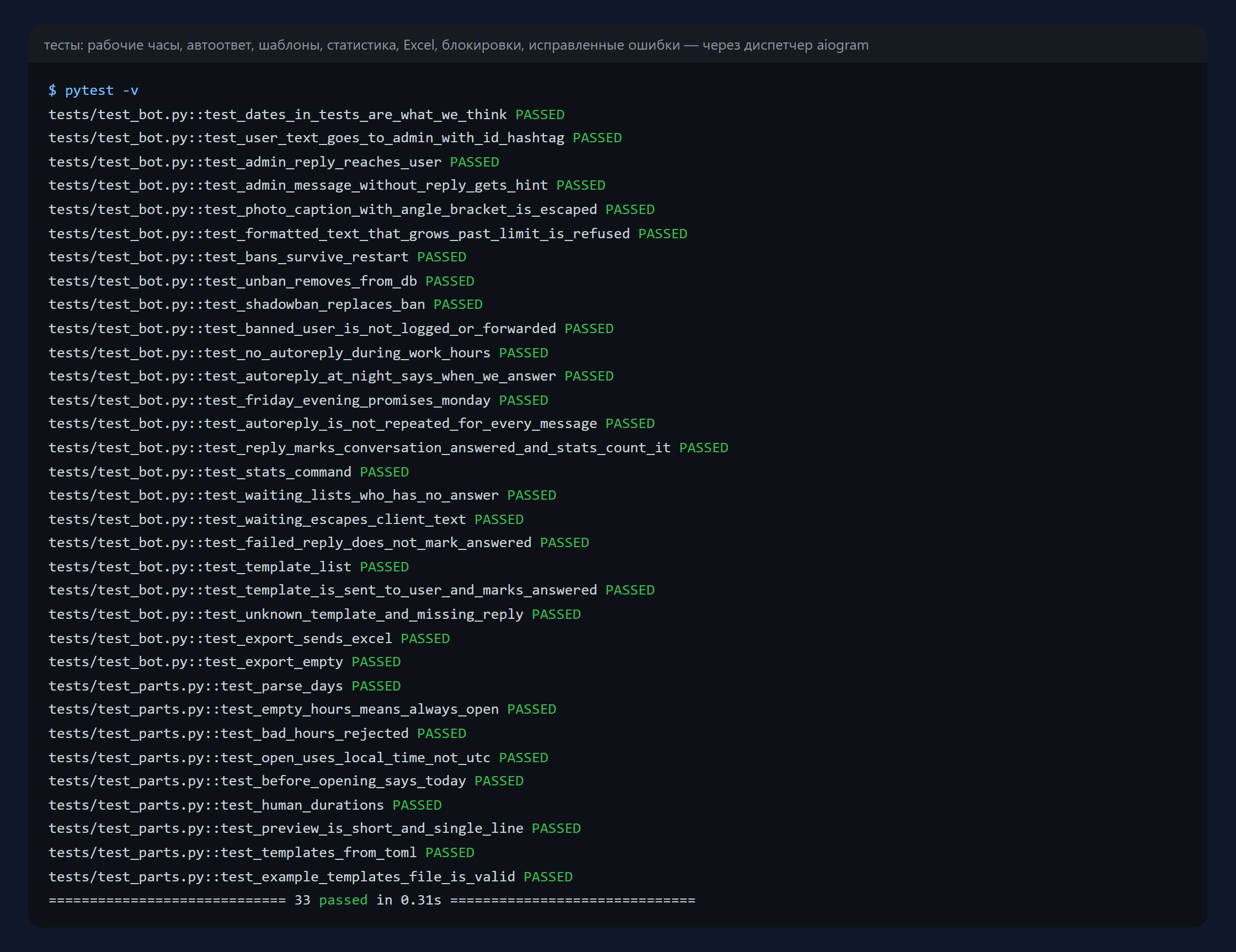Select the test_preview_is_short_and_single_line line
The height and width of the screenshot is (952, 1236).
(x=315, y=828)
